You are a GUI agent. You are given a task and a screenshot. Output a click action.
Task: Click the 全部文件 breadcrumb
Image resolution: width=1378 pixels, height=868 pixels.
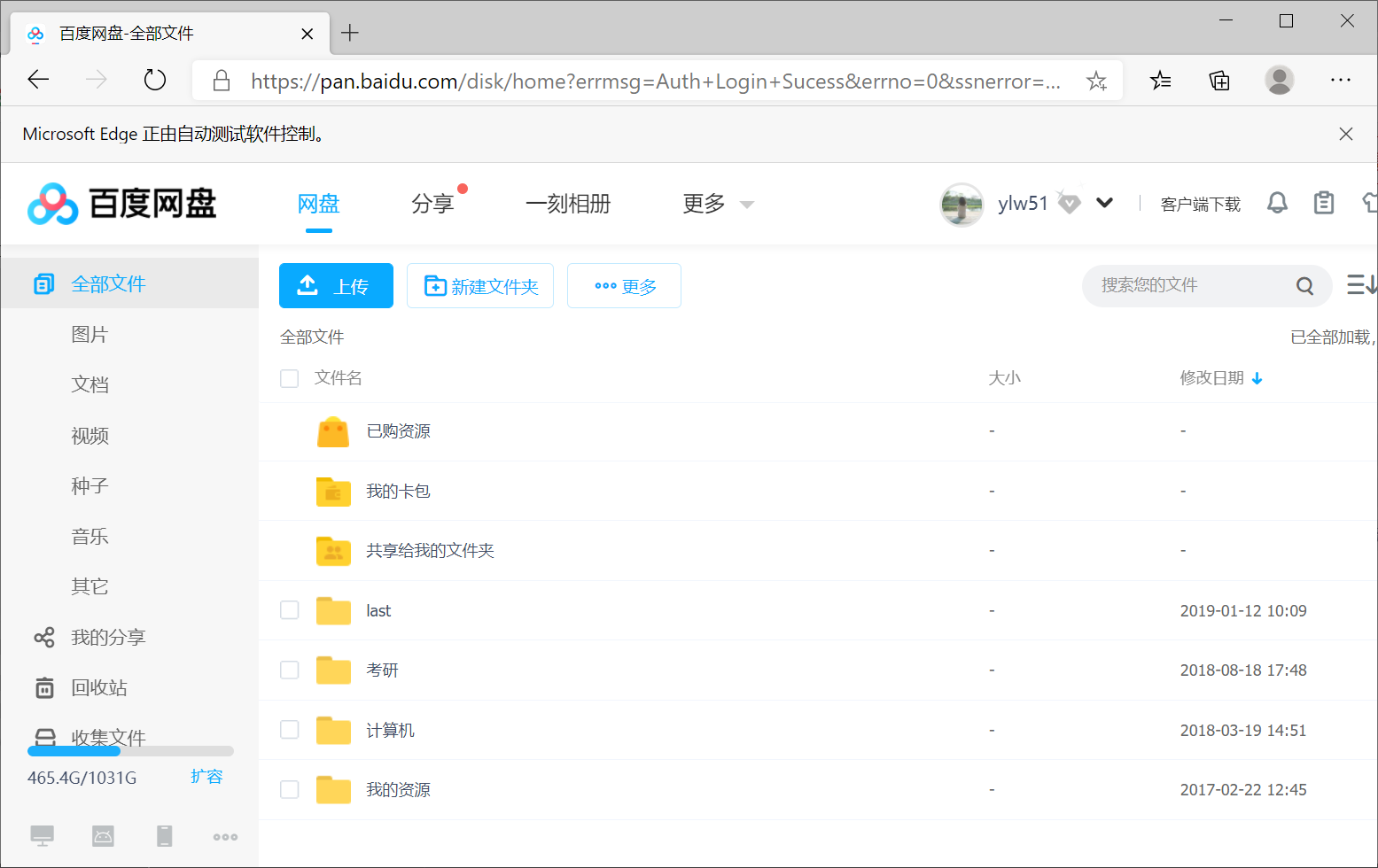(x=312, y=337)
